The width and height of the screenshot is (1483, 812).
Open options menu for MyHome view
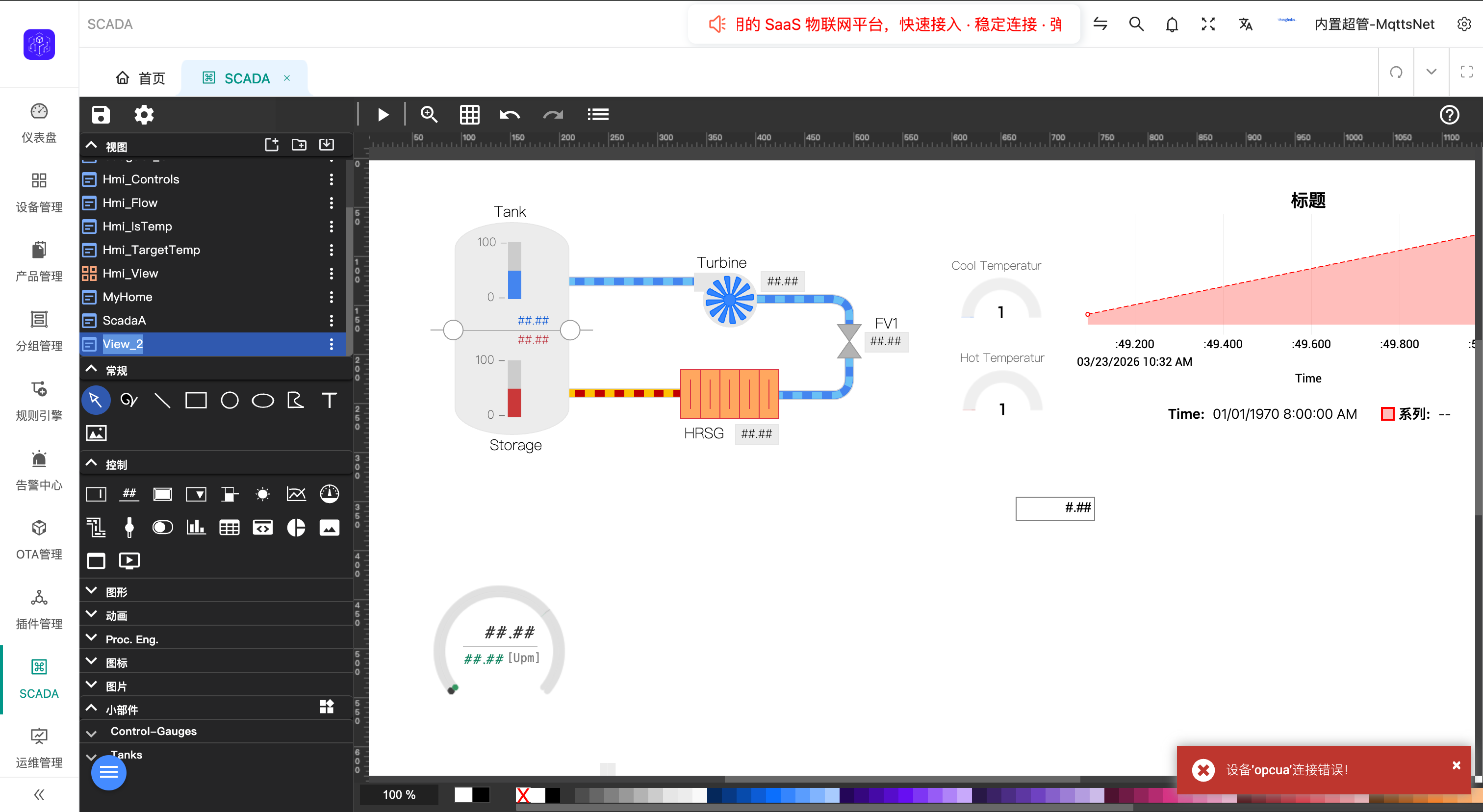coord(331,297)
